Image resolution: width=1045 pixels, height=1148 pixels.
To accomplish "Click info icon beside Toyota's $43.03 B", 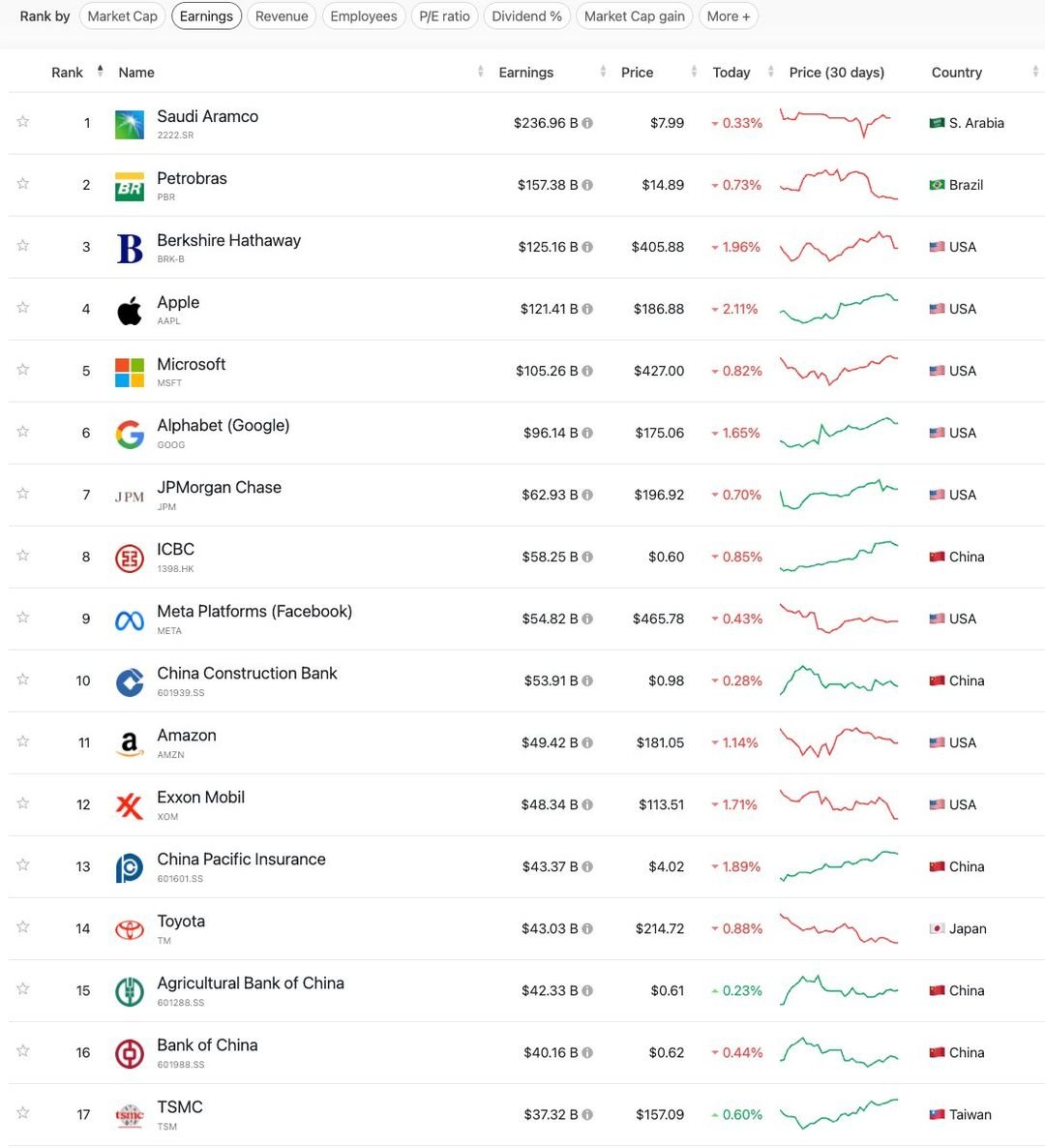I will (x=587, y=928).
